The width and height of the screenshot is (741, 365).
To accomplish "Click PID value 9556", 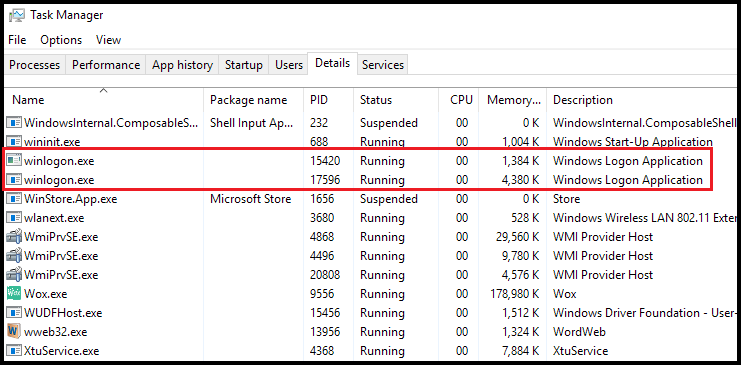I will (322, 294).
